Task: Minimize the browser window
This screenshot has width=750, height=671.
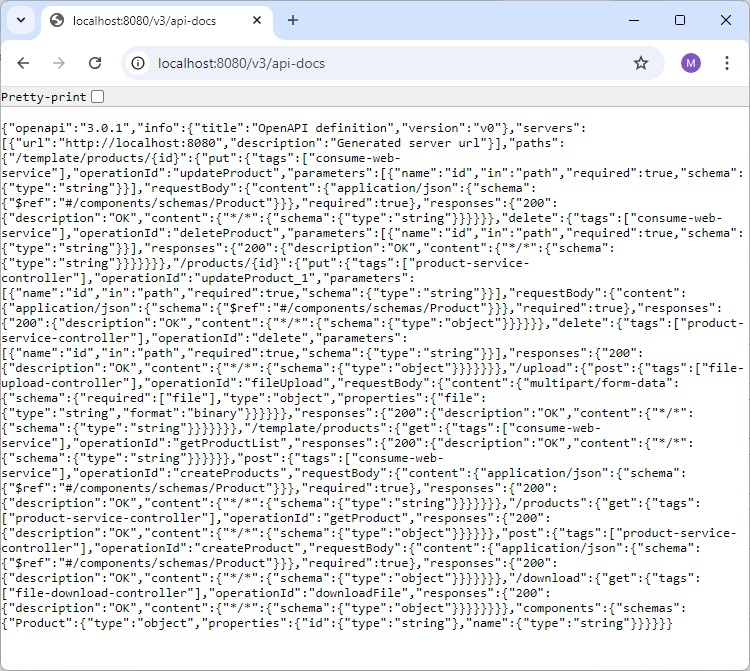Action: click(634, 20)
